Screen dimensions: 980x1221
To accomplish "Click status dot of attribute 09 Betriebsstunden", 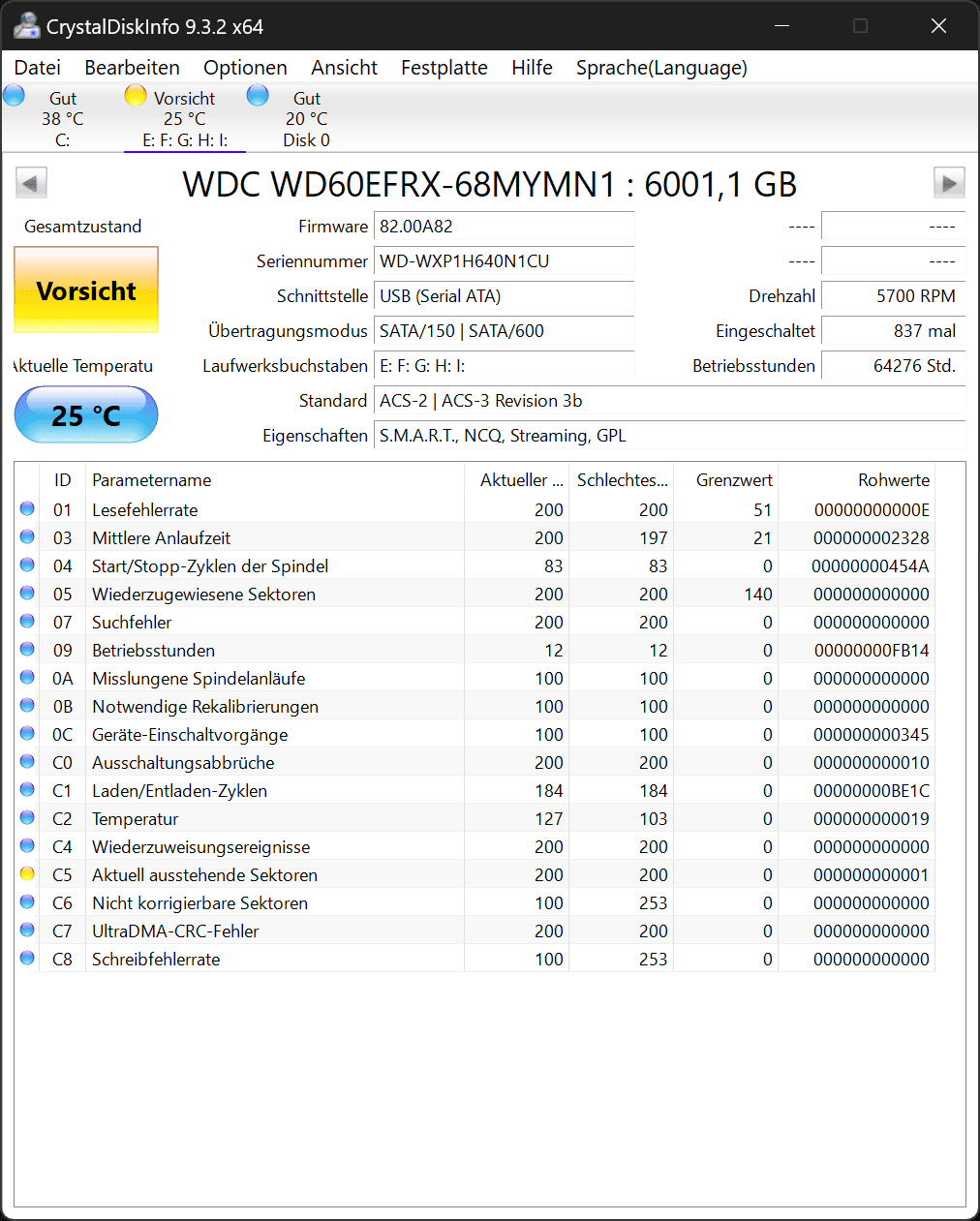I will click(27, 649).
